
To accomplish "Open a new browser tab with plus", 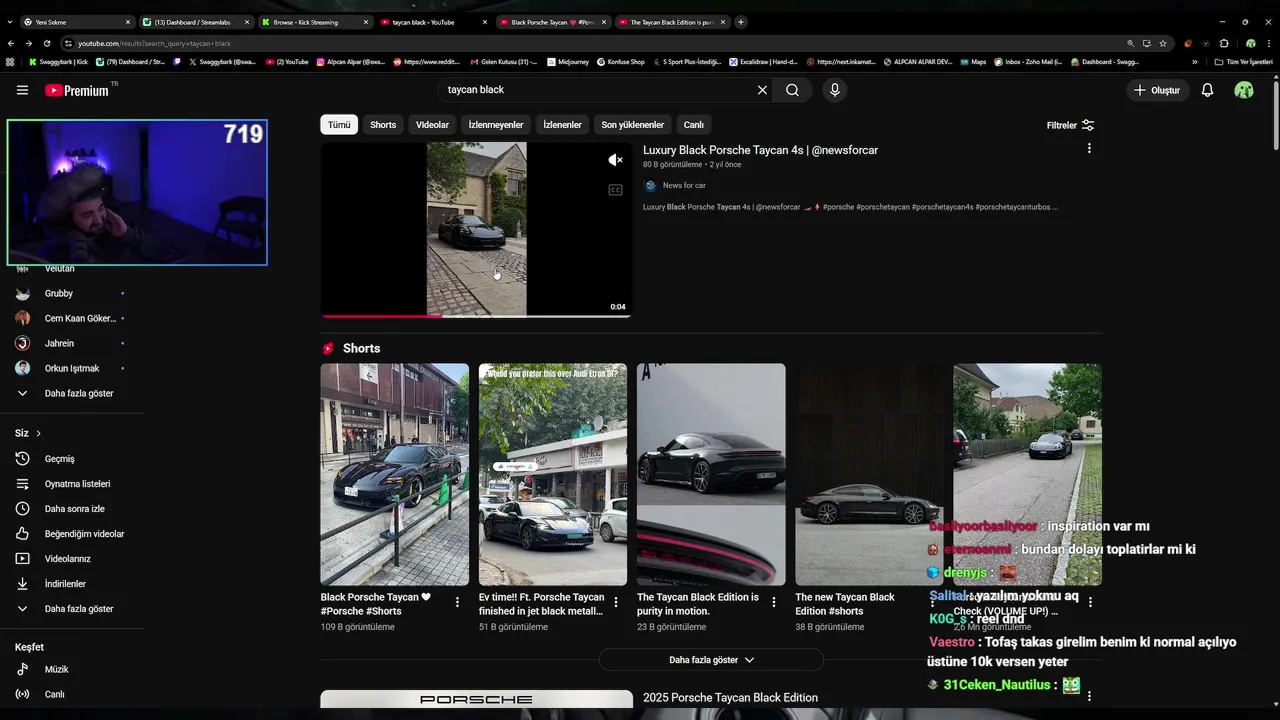I will (x=741, y=22).
